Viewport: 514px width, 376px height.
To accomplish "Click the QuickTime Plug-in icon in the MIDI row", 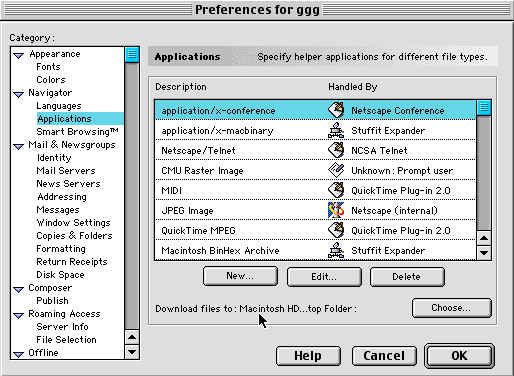I will [x=336, y=190].
